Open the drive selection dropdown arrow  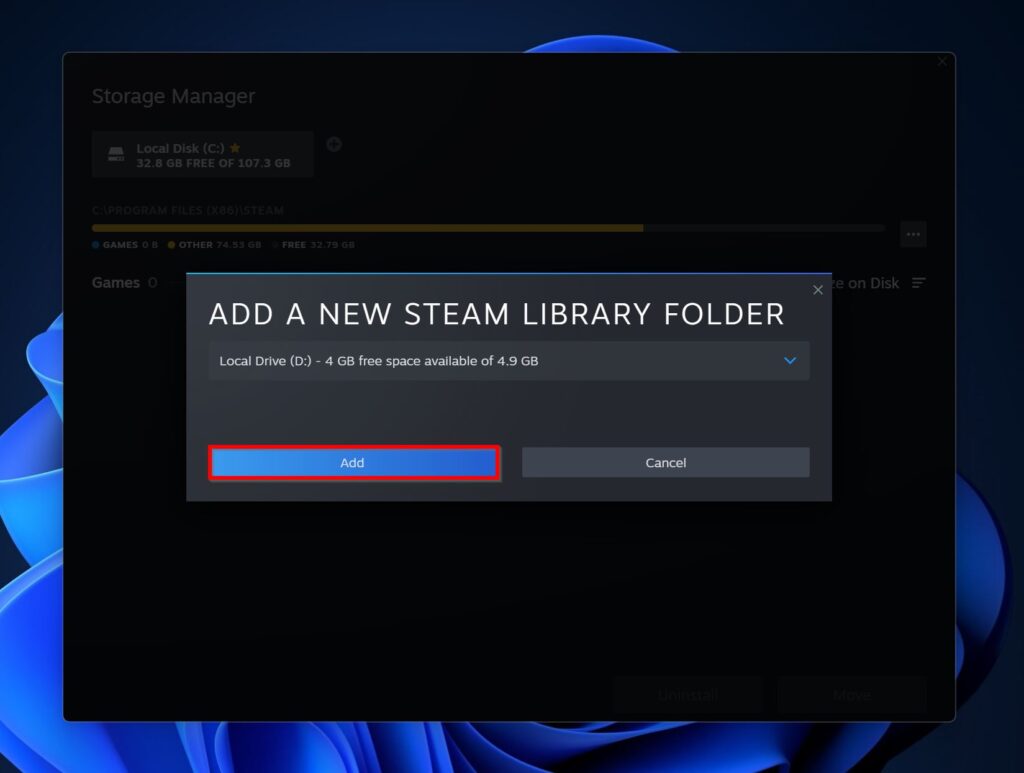790,361
